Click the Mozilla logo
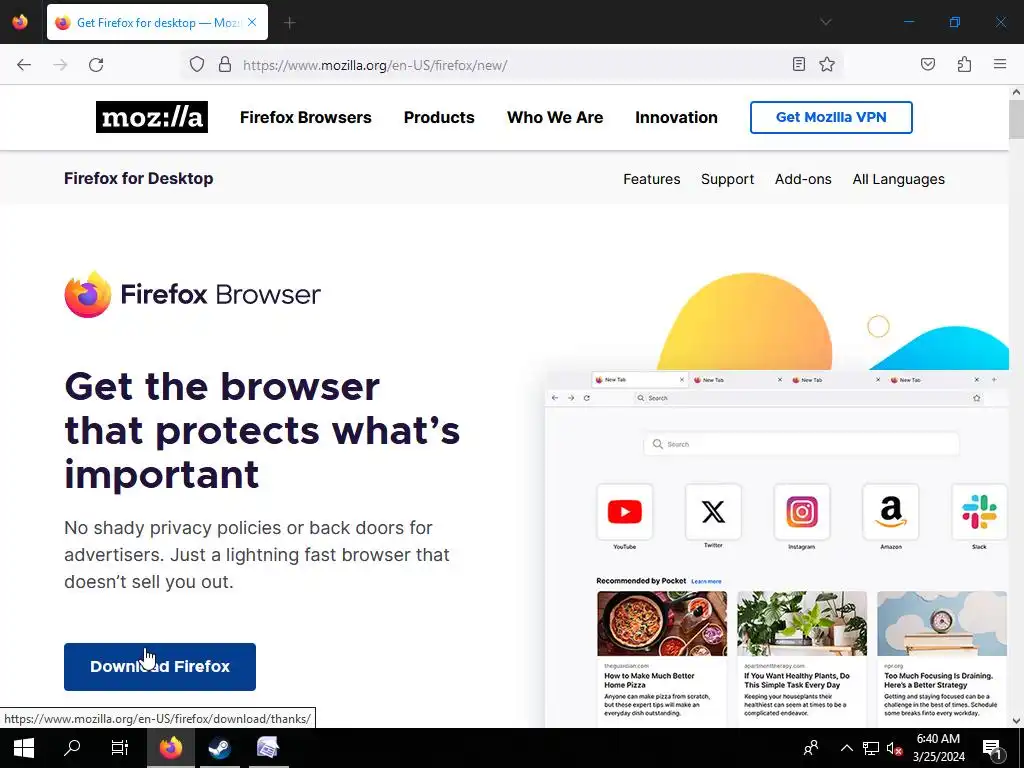 [152, 117]
